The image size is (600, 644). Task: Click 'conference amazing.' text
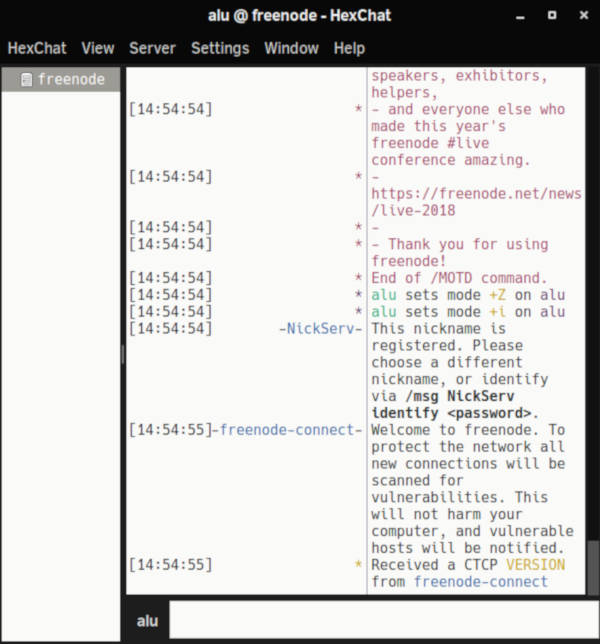click(x=451, y=160)
